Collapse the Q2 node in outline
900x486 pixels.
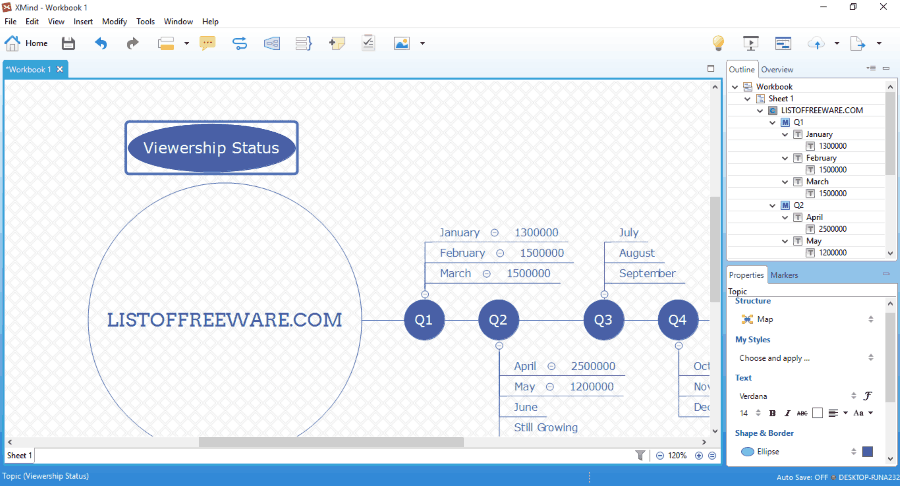773,205
